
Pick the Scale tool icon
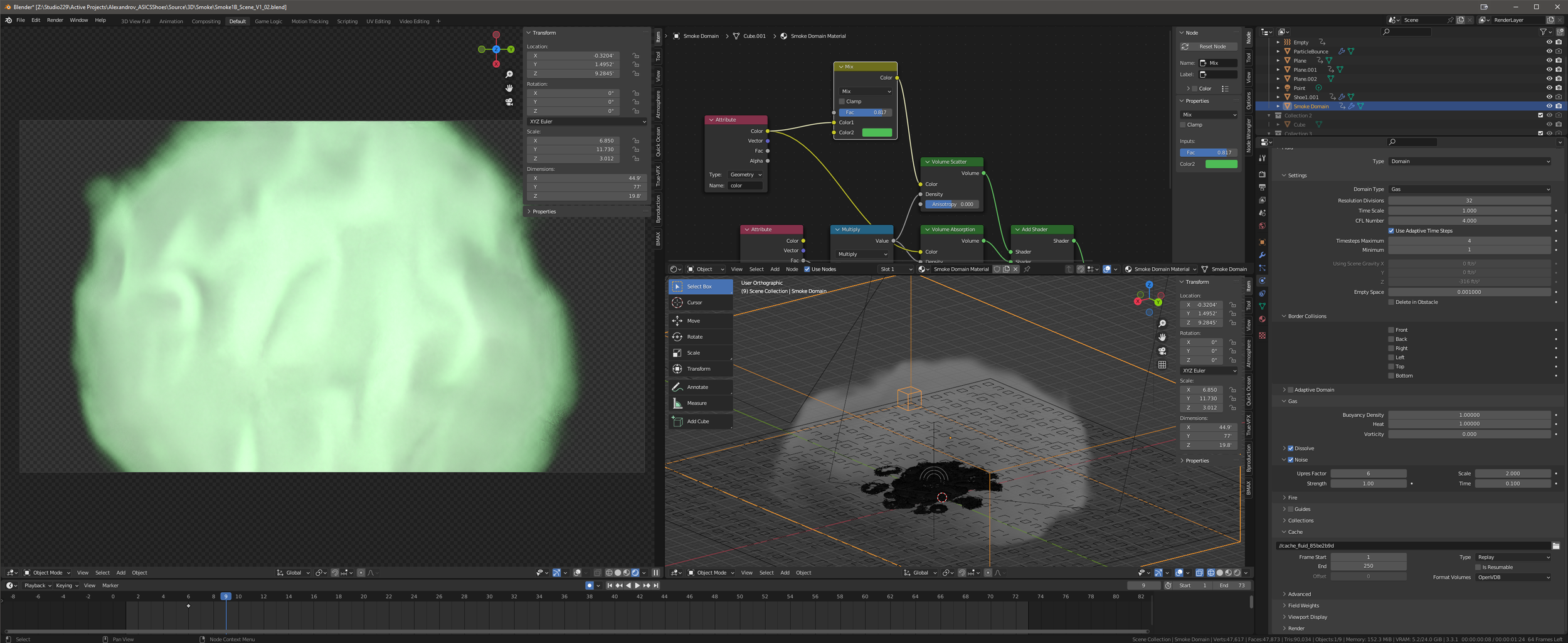677,353
